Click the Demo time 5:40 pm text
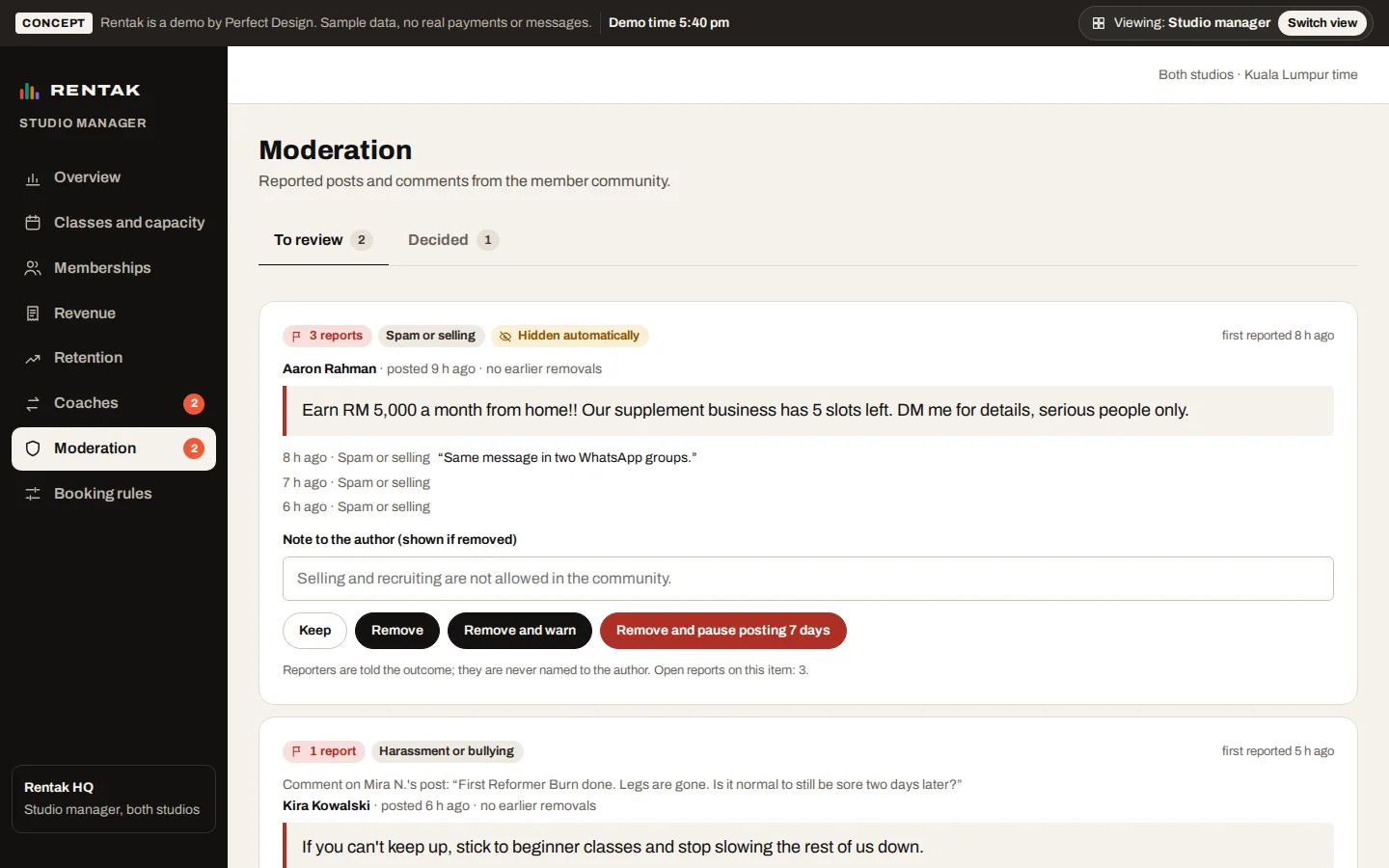 [x=668, y=23]
